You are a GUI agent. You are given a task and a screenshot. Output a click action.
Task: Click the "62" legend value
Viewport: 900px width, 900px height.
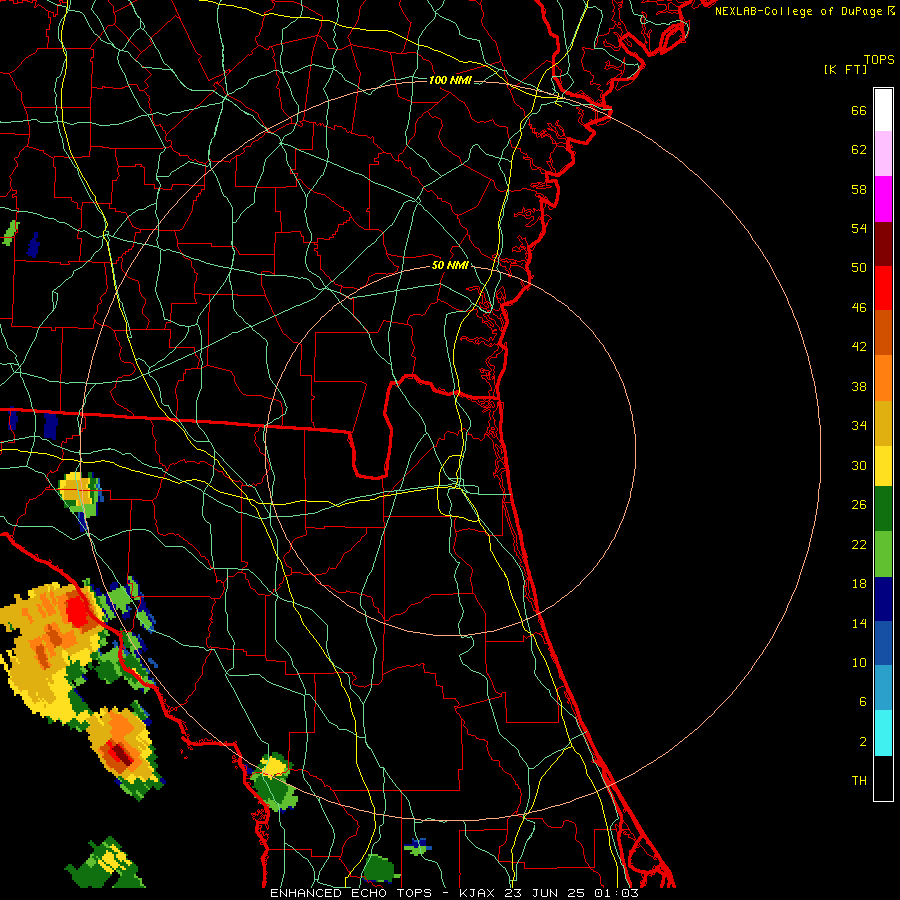click(x=859, y=150)
